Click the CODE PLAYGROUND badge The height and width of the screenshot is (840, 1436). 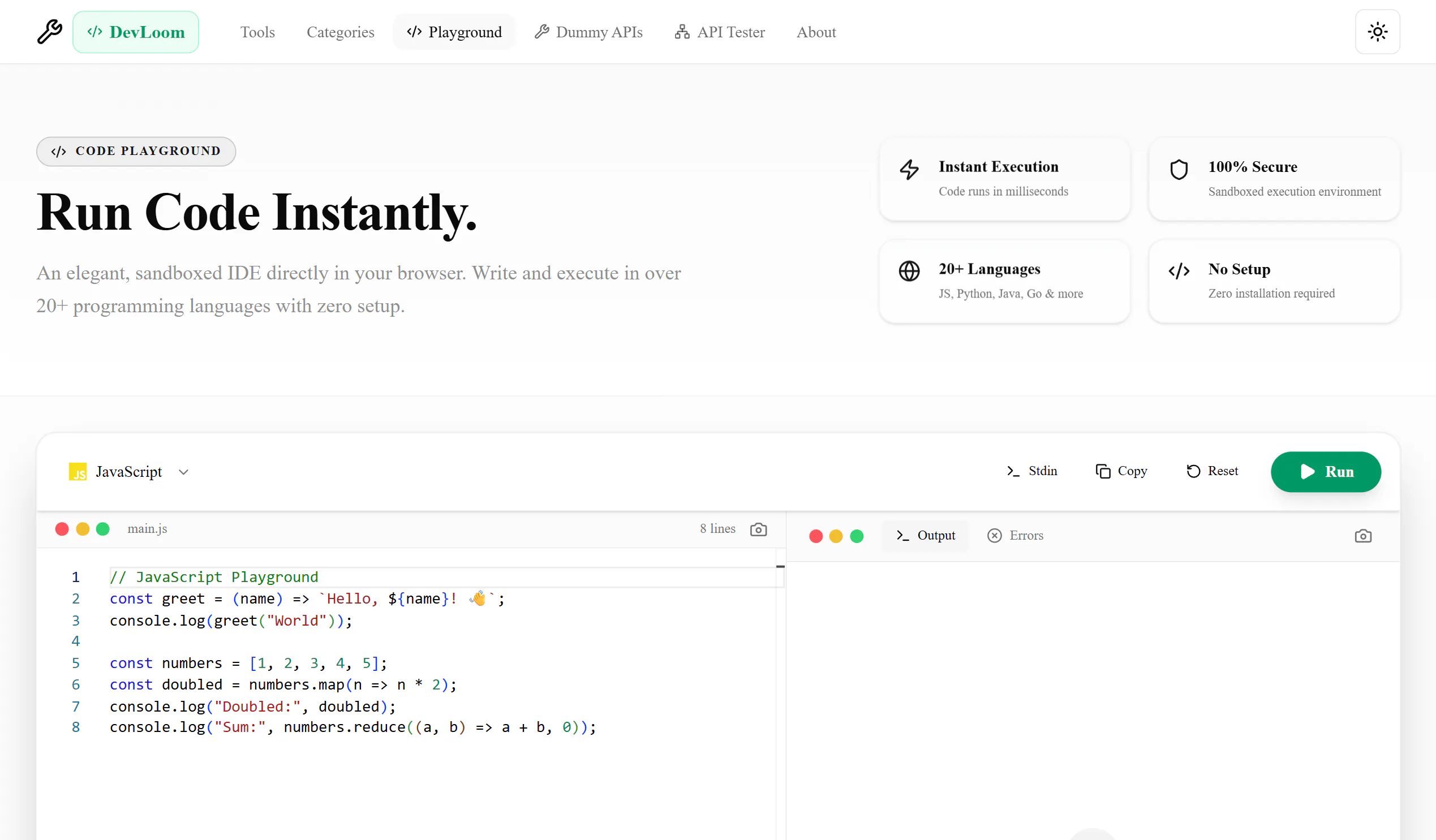click(136, 151)
